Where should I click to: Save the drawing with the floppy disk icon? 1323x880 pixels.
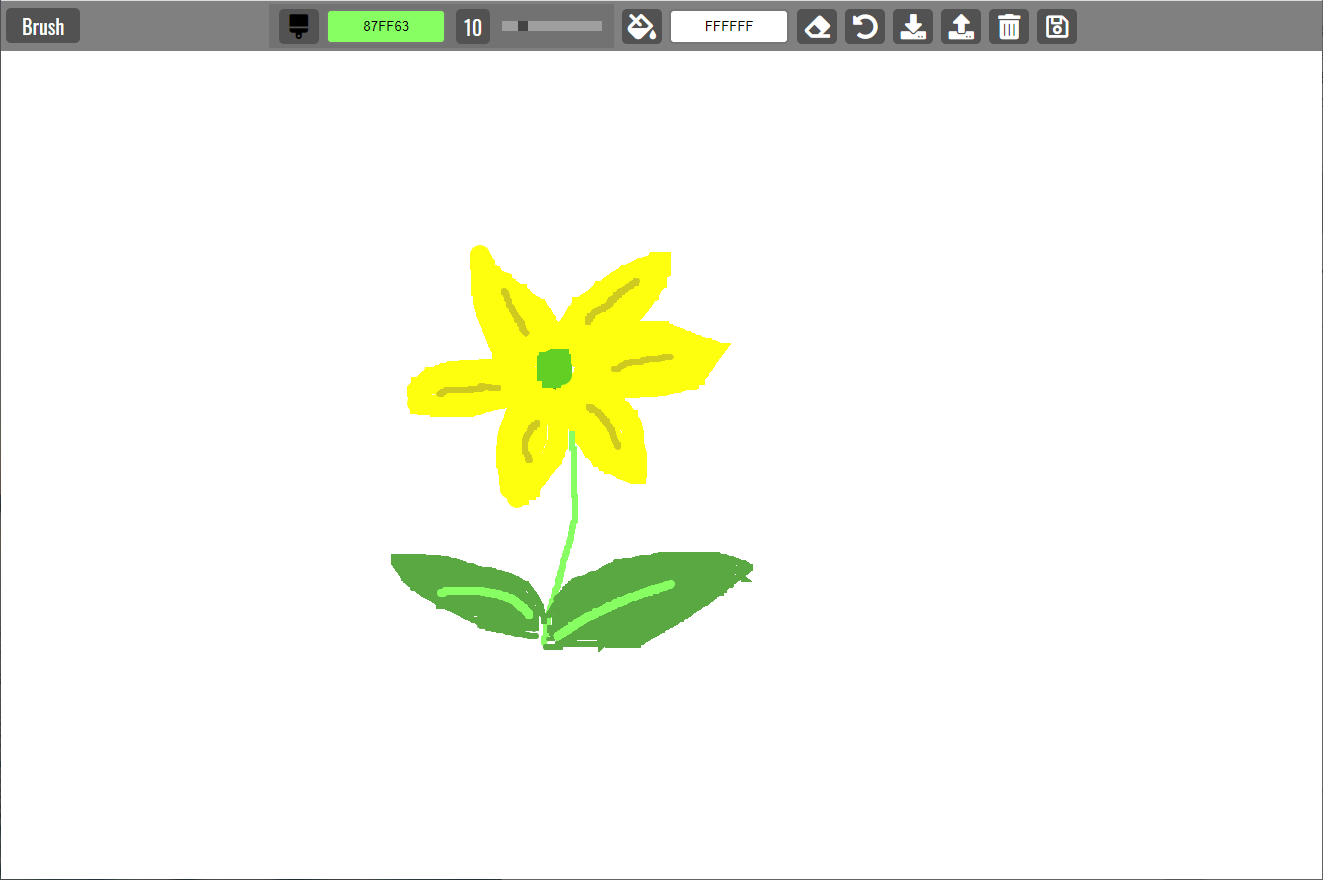click(x=1057, y=26)
